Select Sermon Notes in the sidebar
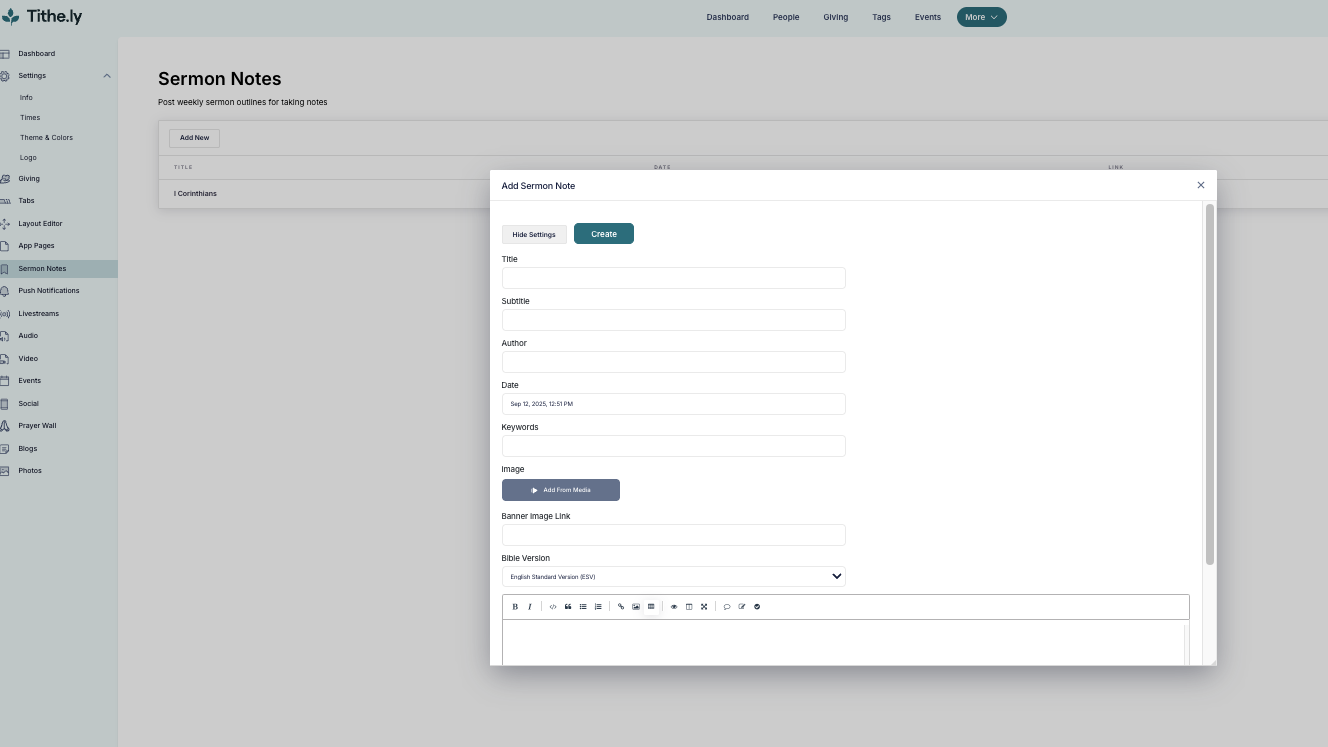Image resolution: width=1328 pixels, height=747 pixels. pos(58,268)
